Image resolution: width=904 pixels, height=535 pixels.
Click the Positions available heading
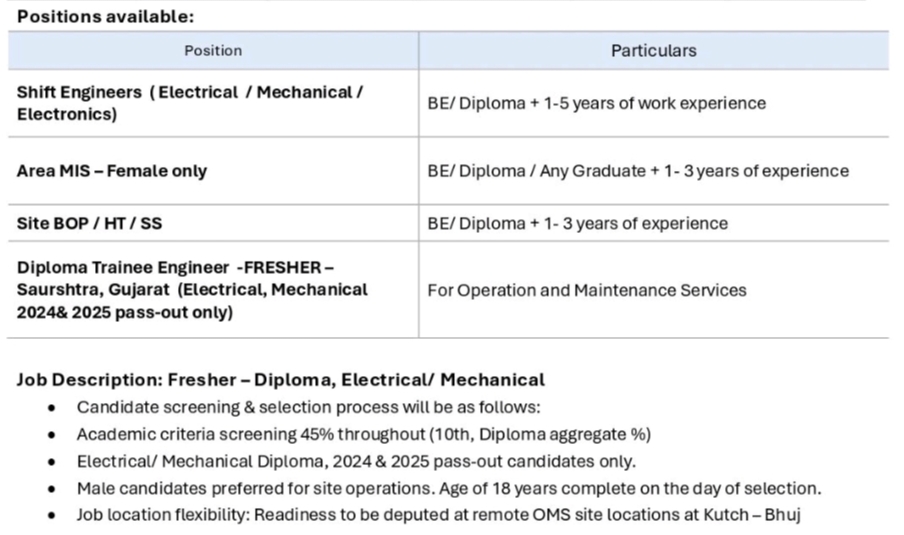tap(106, 17)
